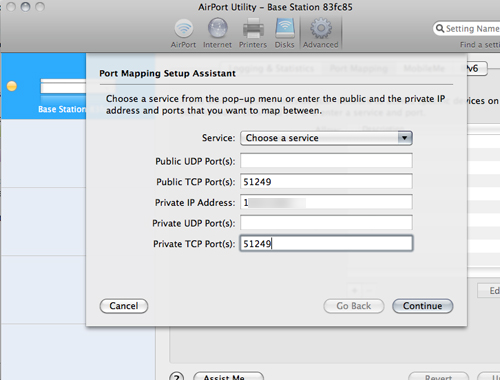
Task: Select the Base Station in sidebar
Action: click(x=43, y=86)
